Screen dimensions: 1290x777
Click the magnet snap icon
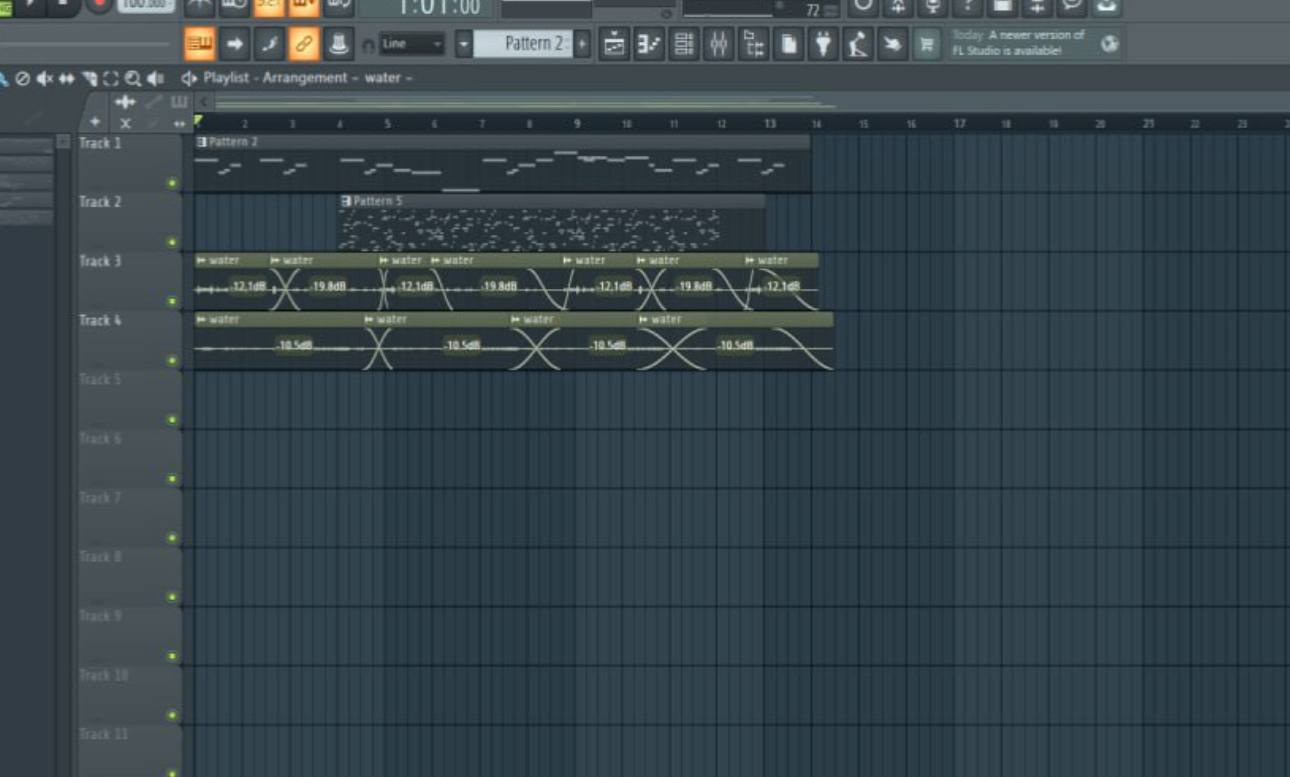(368, 45)
